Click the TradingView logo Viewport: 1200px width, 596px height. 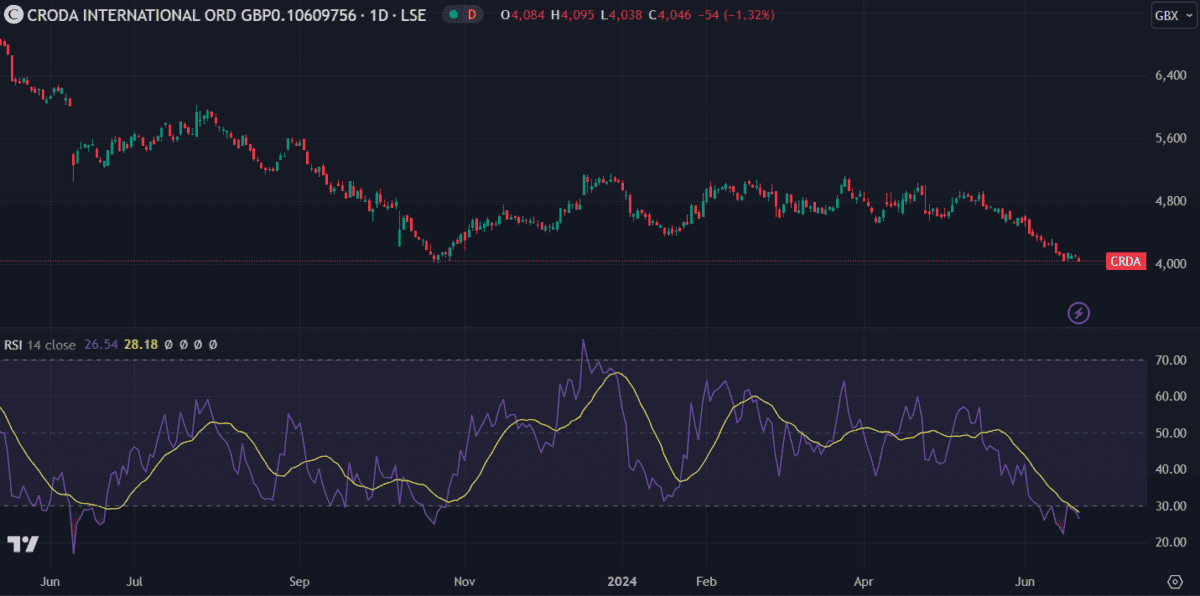22,544
